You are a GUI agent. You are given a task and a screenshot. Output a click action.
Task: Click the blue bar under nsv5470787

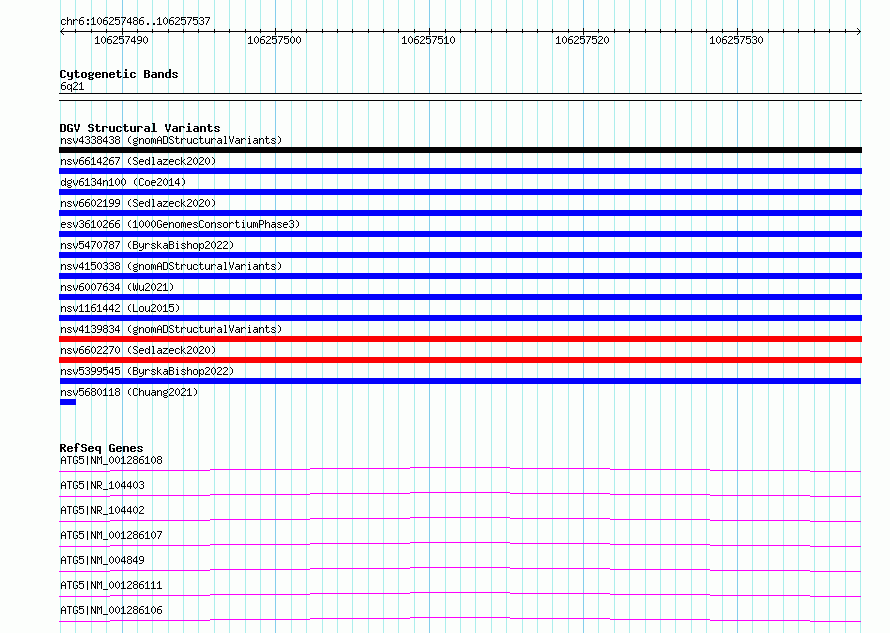(460, 255)
